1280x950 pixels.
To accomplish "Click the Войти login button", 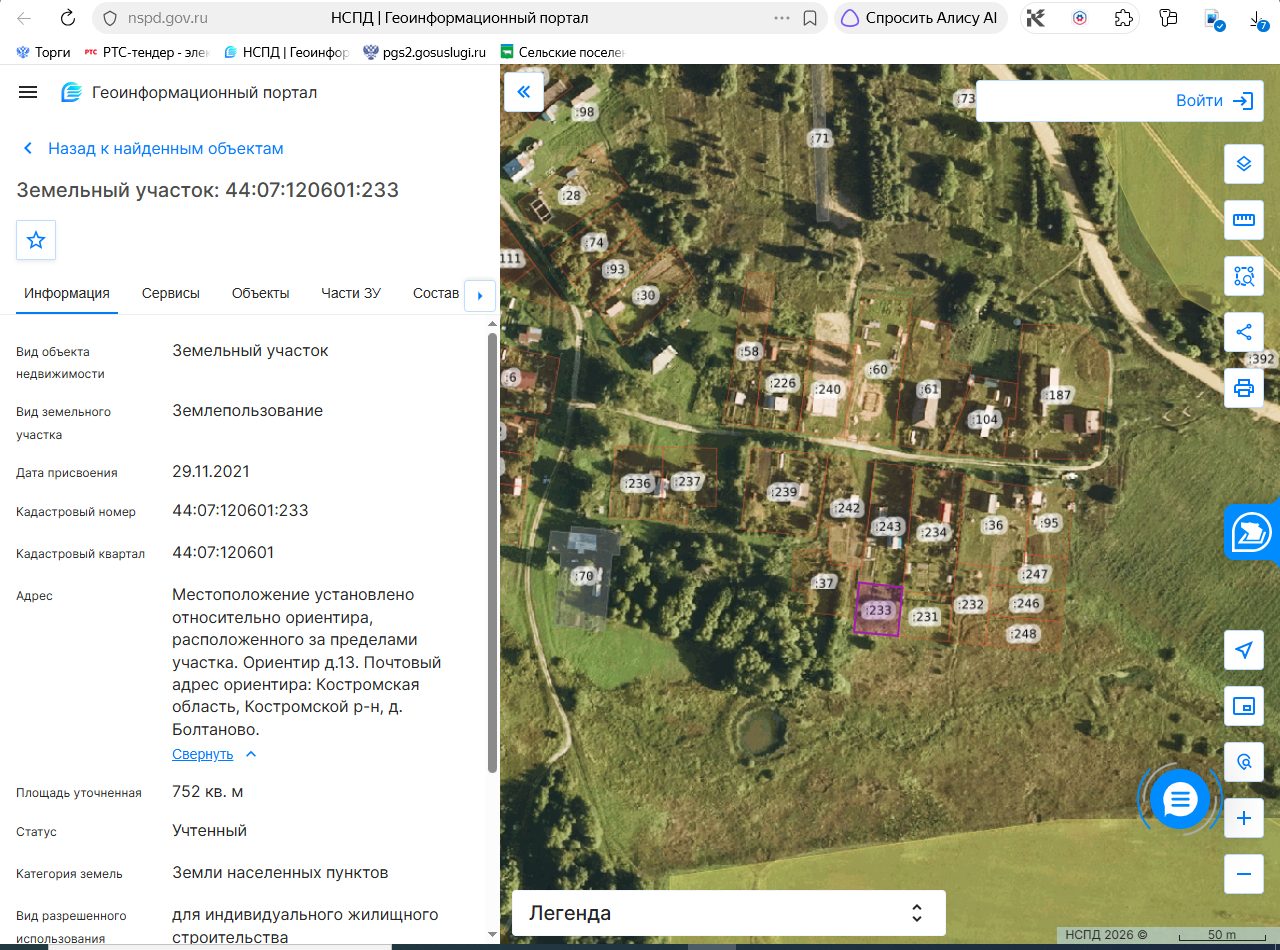I will (x=1214, y=101).
